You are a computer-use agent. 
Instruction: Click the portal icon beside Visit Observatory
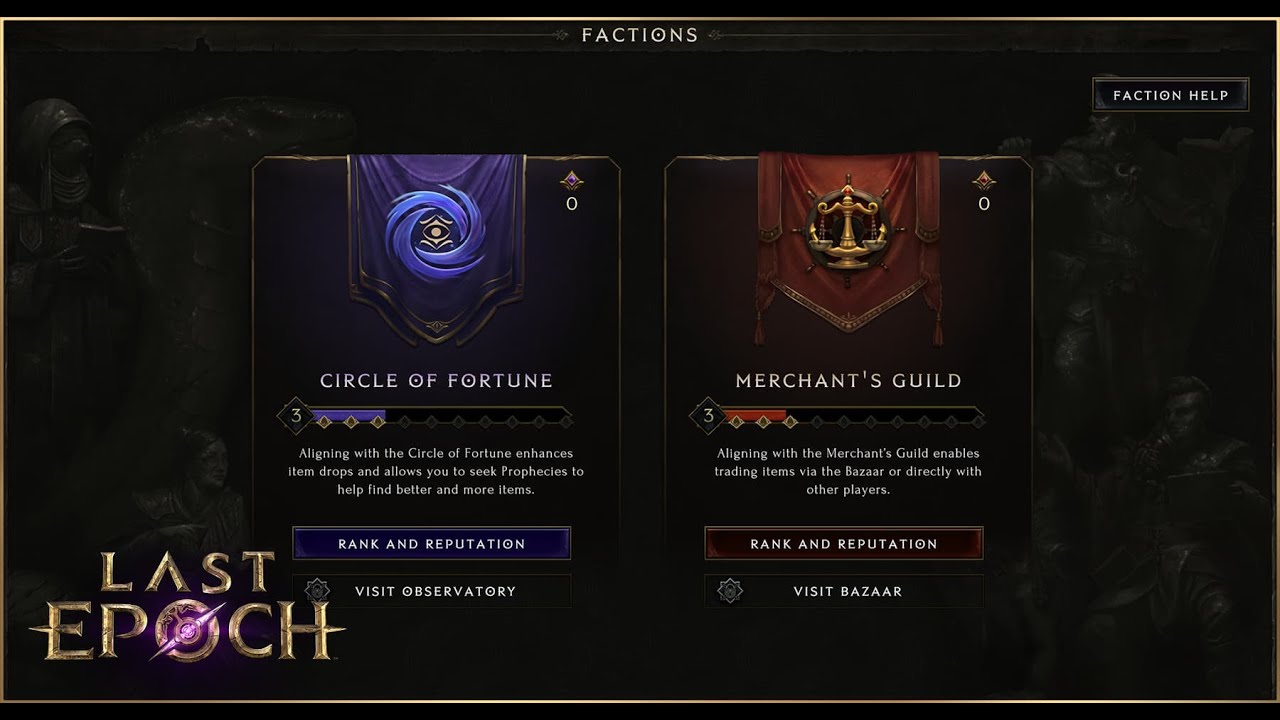pos(317,591)
